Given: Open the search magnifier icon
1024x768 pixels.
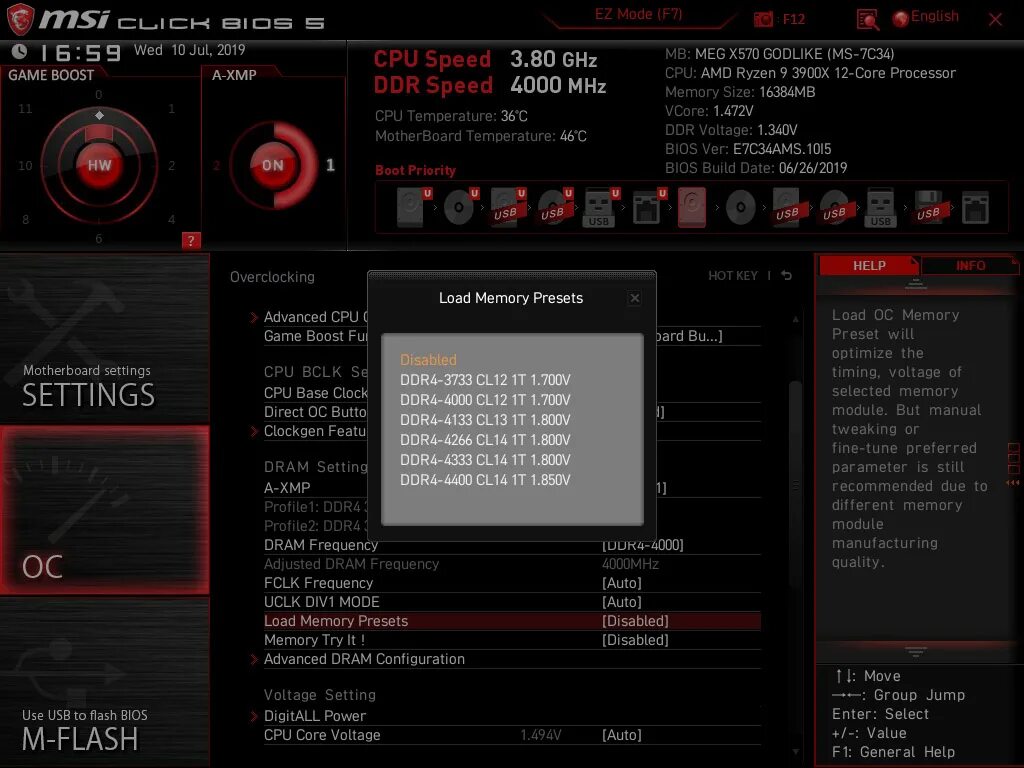Looking at the screenshot, I should [x=866, y=18].
